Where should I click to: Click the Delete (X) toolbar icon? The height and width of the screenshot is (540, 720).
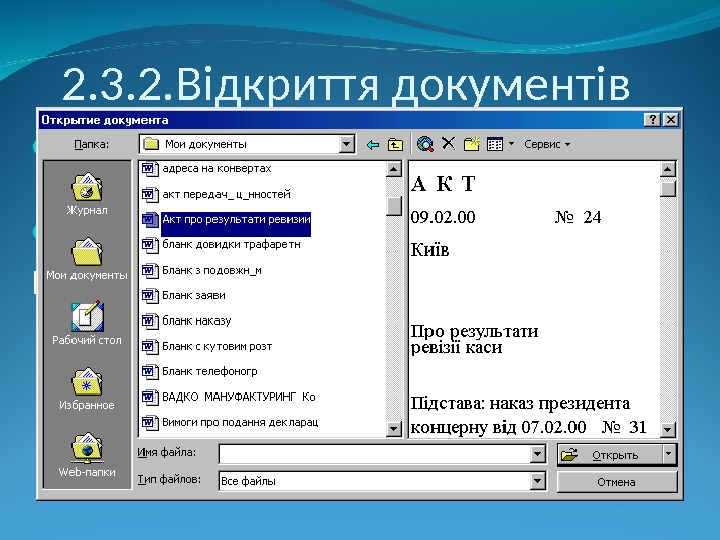(x=448, y=144)
